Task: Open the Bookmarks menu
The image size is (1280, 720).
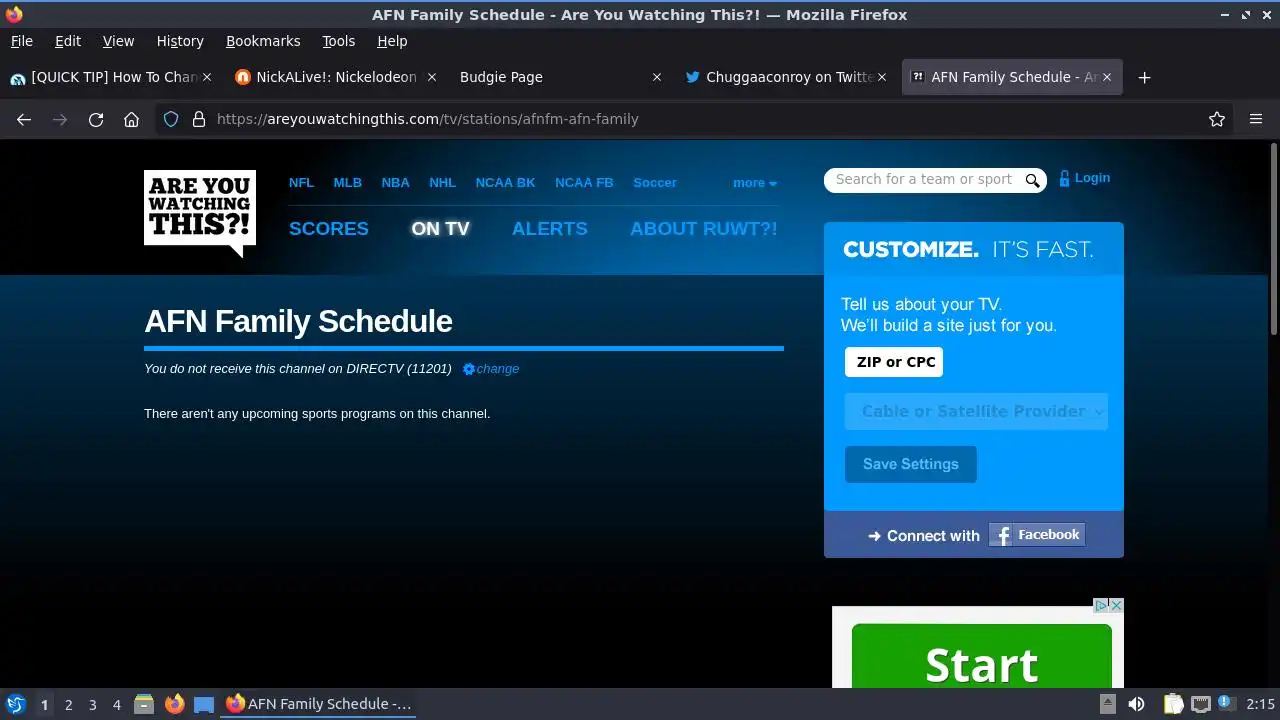Action: [x=263, y=41]
